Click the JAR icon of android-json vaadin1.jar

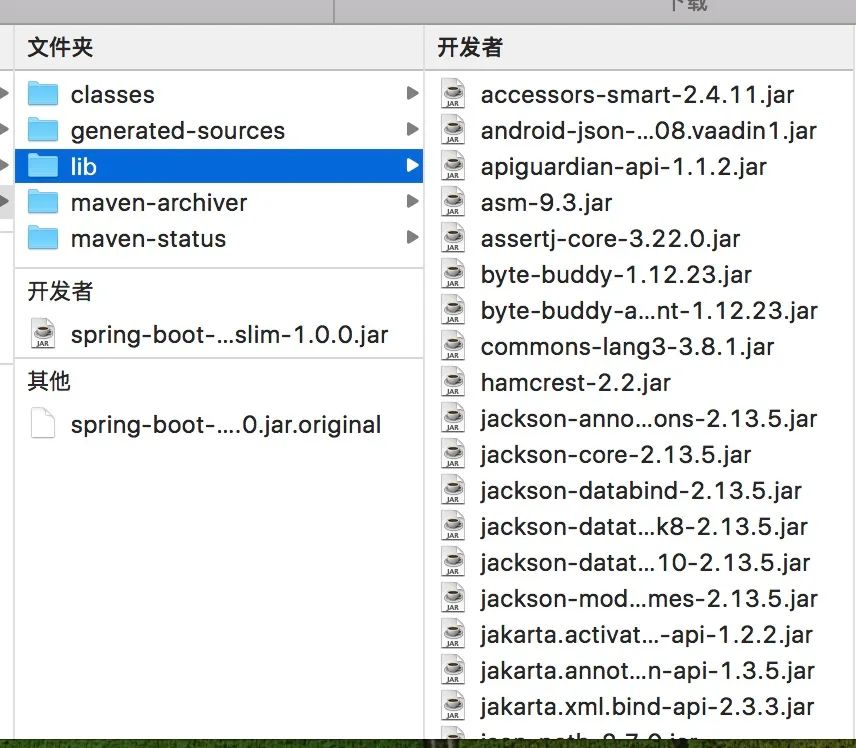click(x=453, y=129)
